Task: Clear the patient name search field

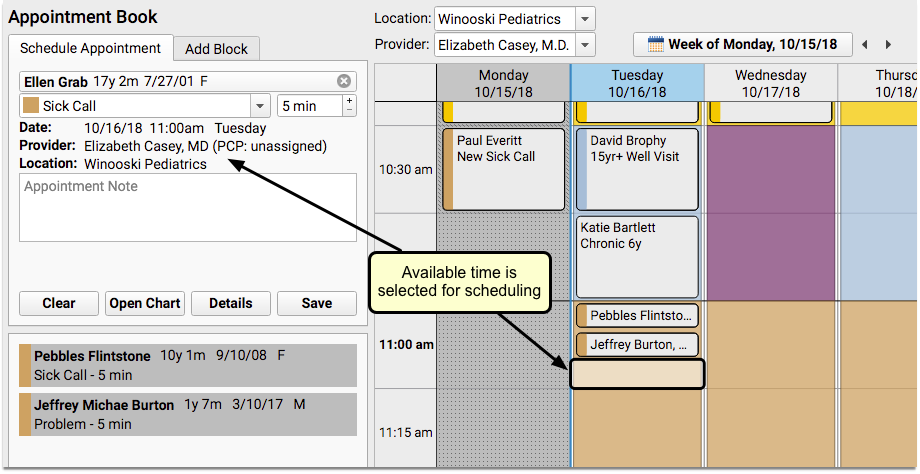Action: [x=344, y=81]
